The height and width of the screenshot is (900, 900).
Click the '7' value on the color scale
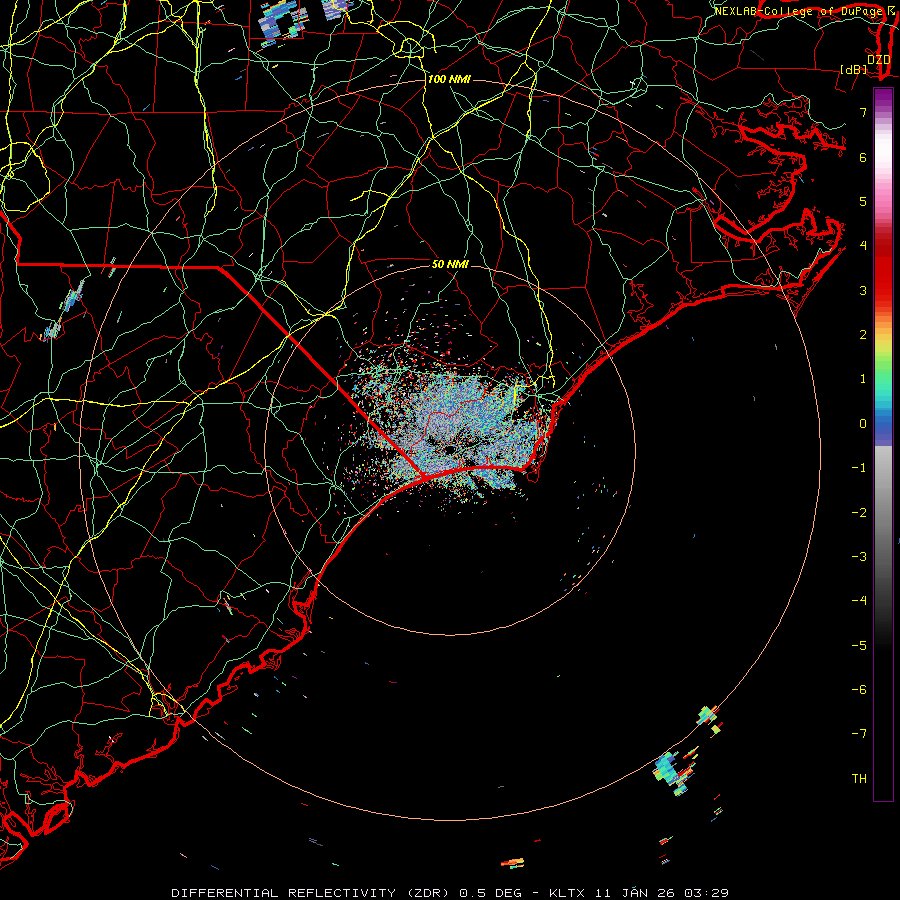pos(863,112)
